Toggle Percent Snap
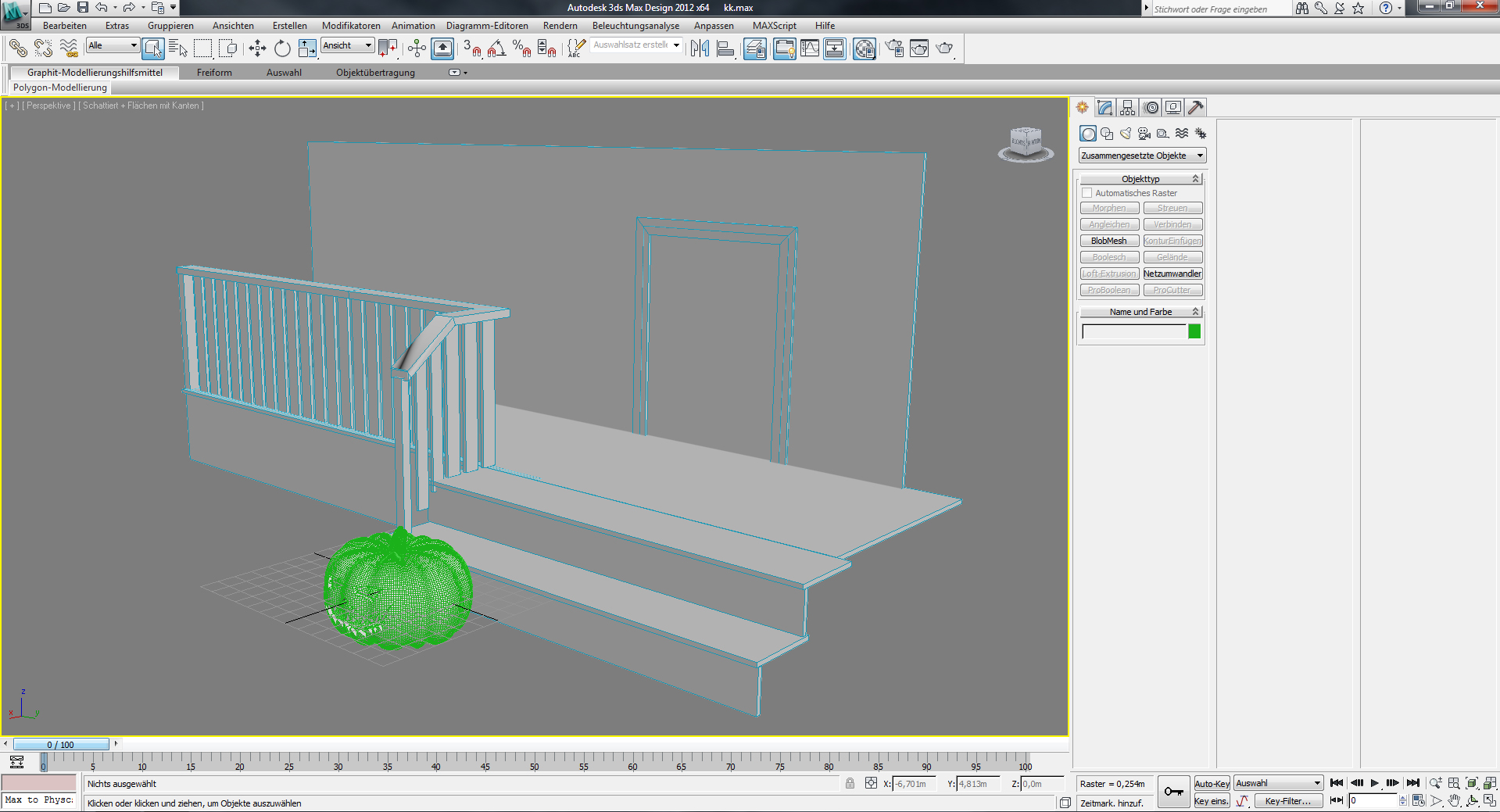The image size is (1500, 812). 521,48
